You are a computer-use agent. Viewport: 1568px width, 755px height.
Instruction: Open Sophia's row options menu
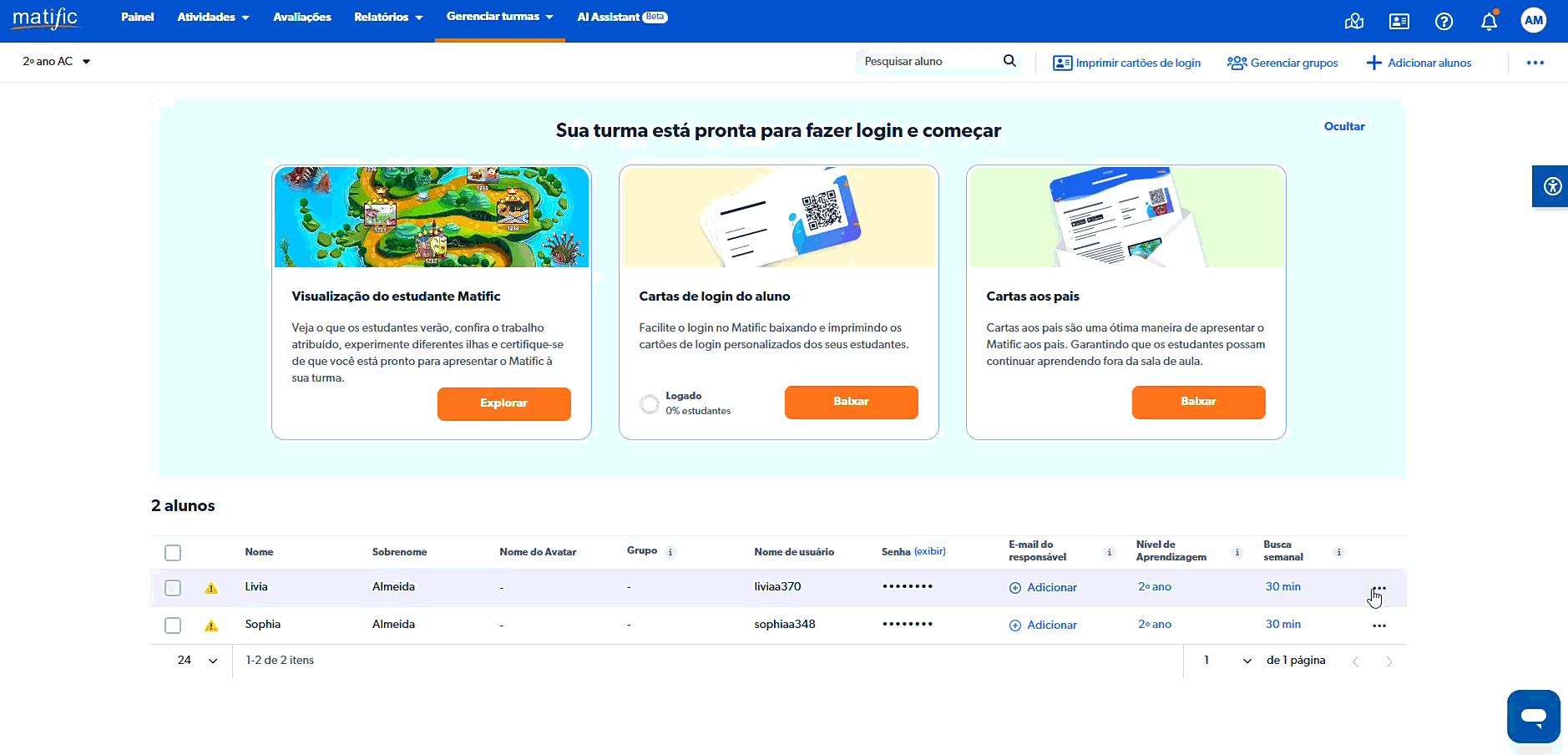tap(1379, 626)
